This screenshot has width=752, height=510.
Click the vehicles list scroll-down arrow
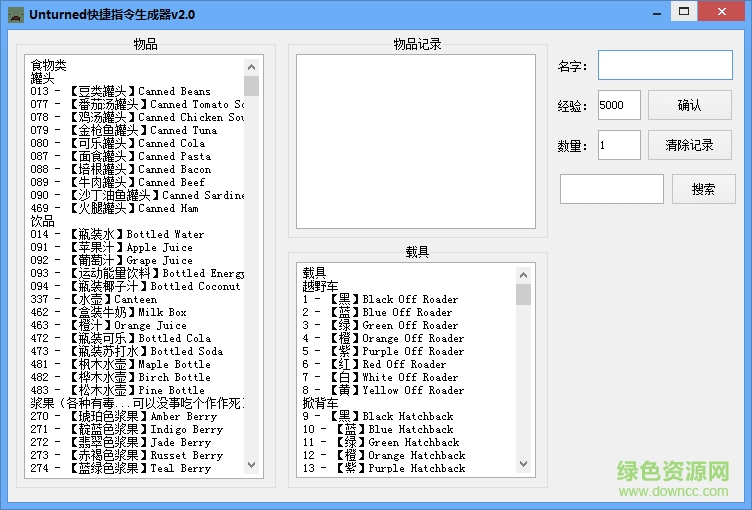pos(523,464)
